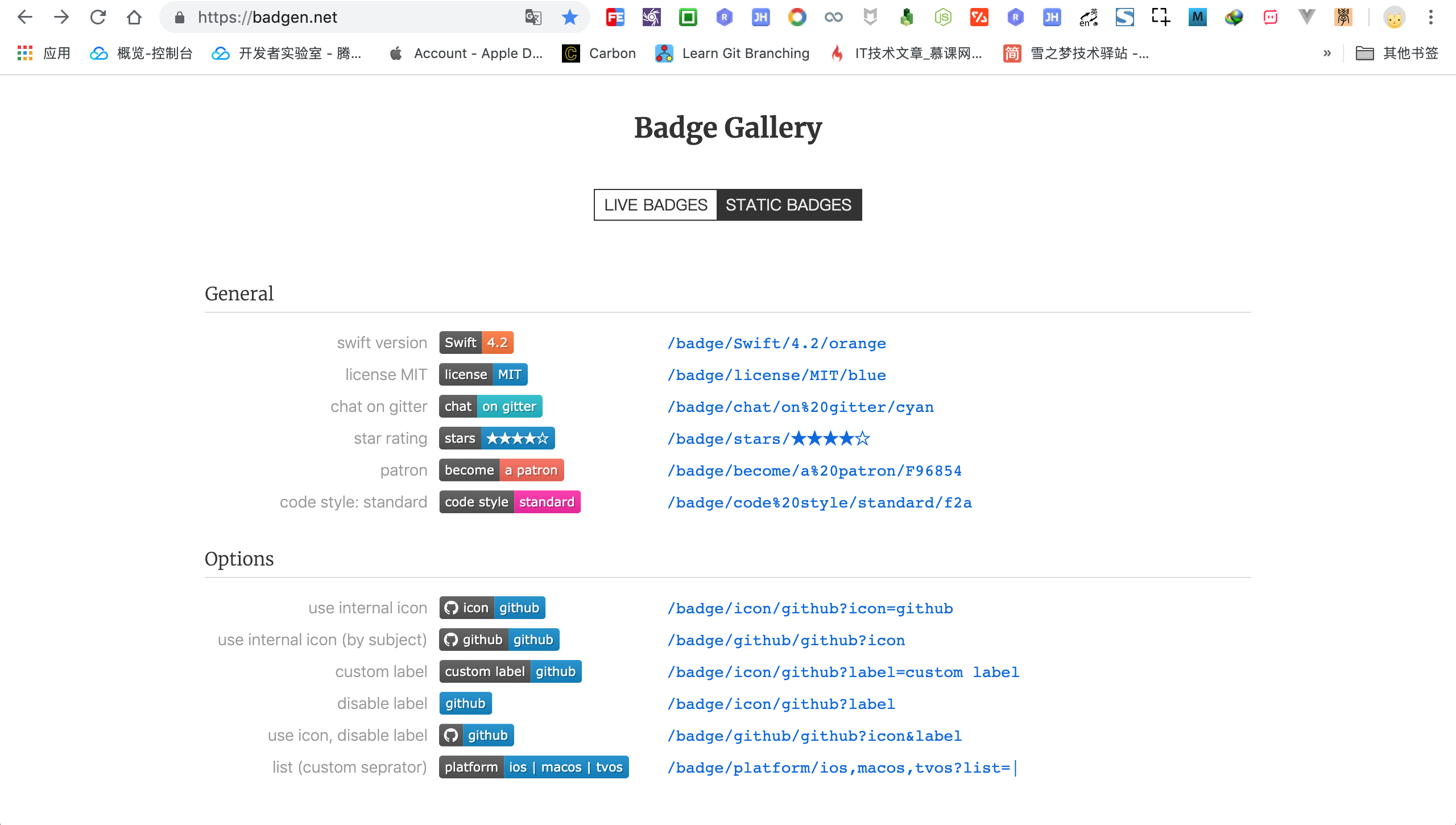Click the Vue extension icon in the toolbar
The height and width of the screenshot is (825, 1456).
1306,17
